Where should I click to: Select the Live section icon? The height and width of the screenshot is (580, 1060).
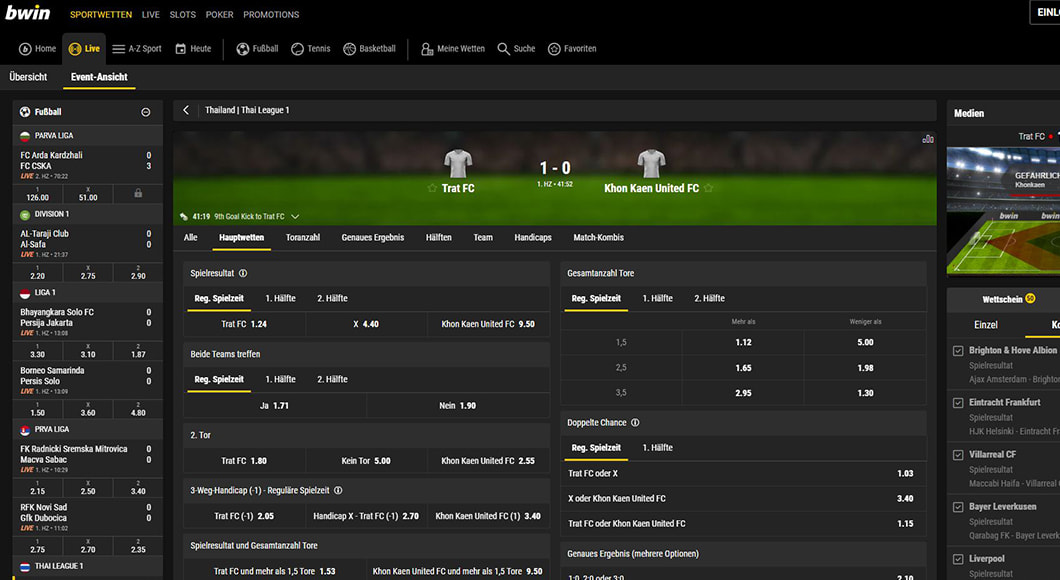(x=75, y=49)
